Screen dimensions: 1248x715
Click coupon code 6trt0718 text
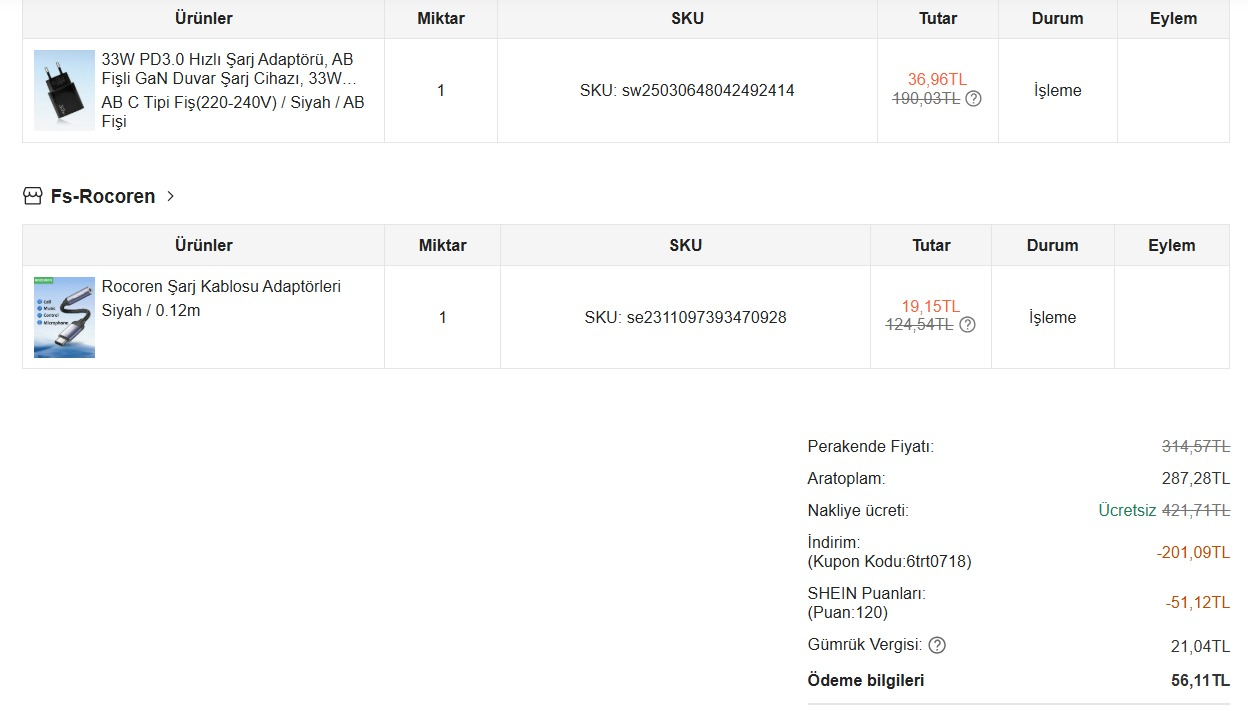pyautogui.click(x=889, y=562)
